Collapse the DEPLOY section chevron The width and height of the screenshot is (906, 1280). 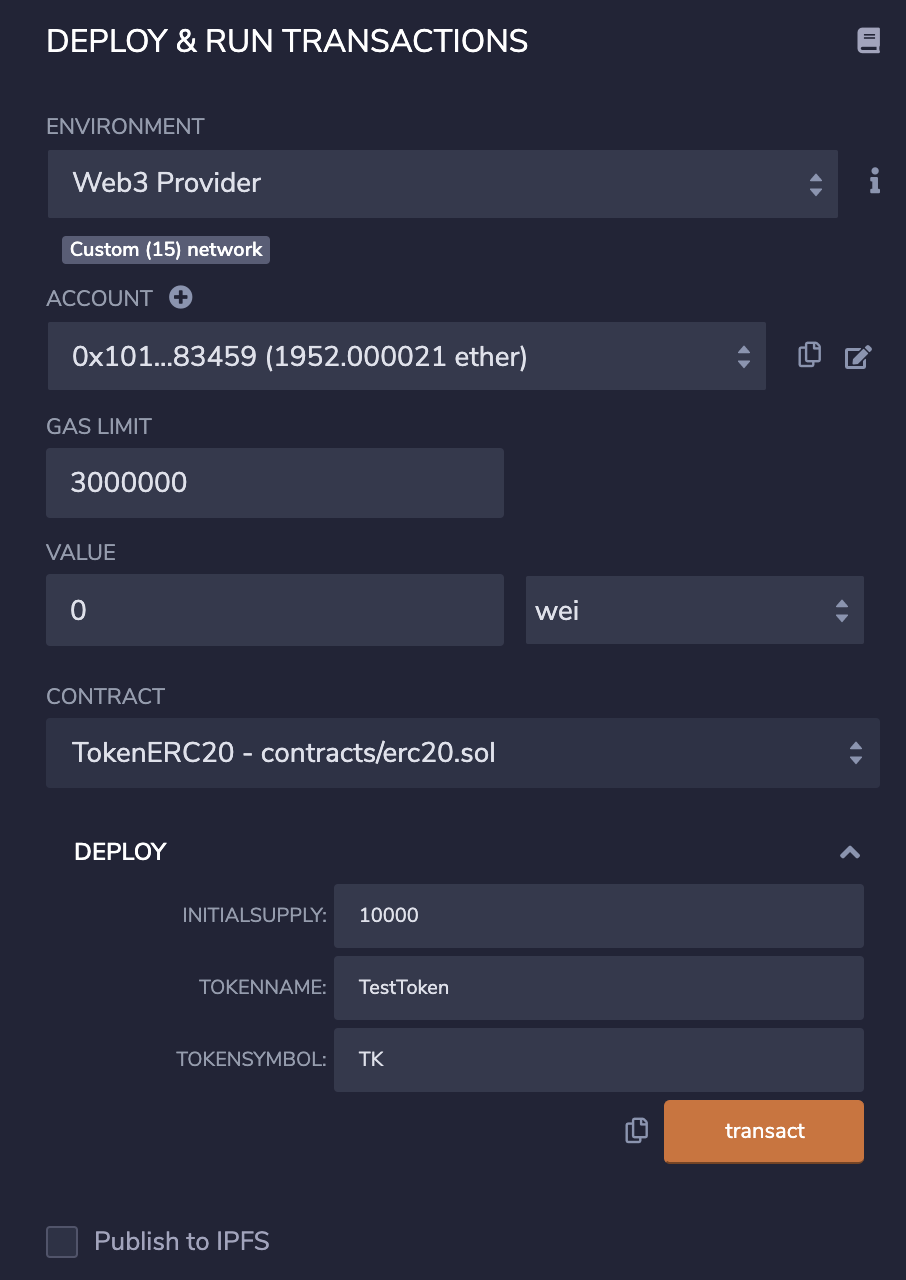(850, 852)
